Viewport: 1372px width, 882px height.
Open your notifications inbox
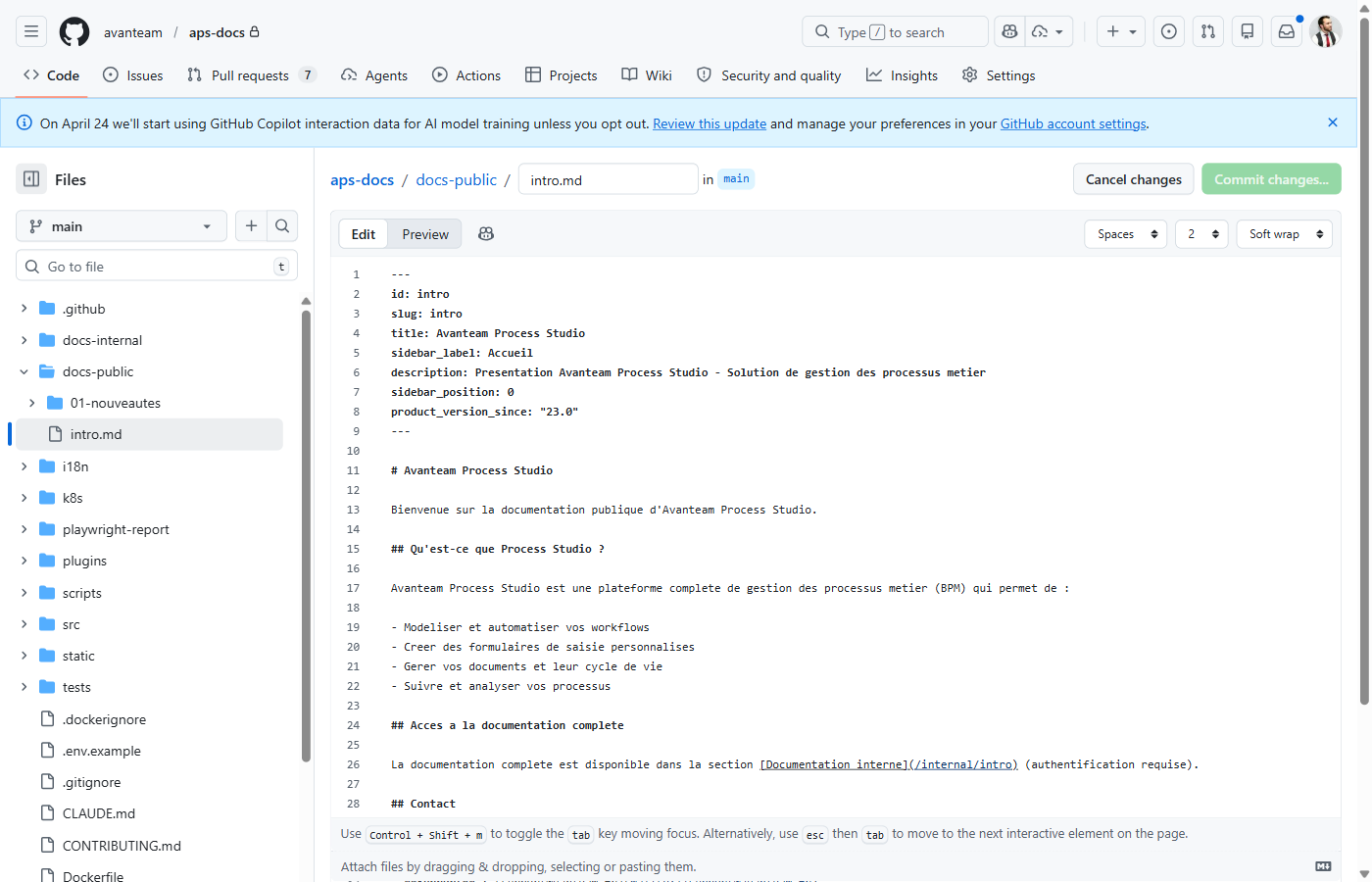[x=1286, y=31]
